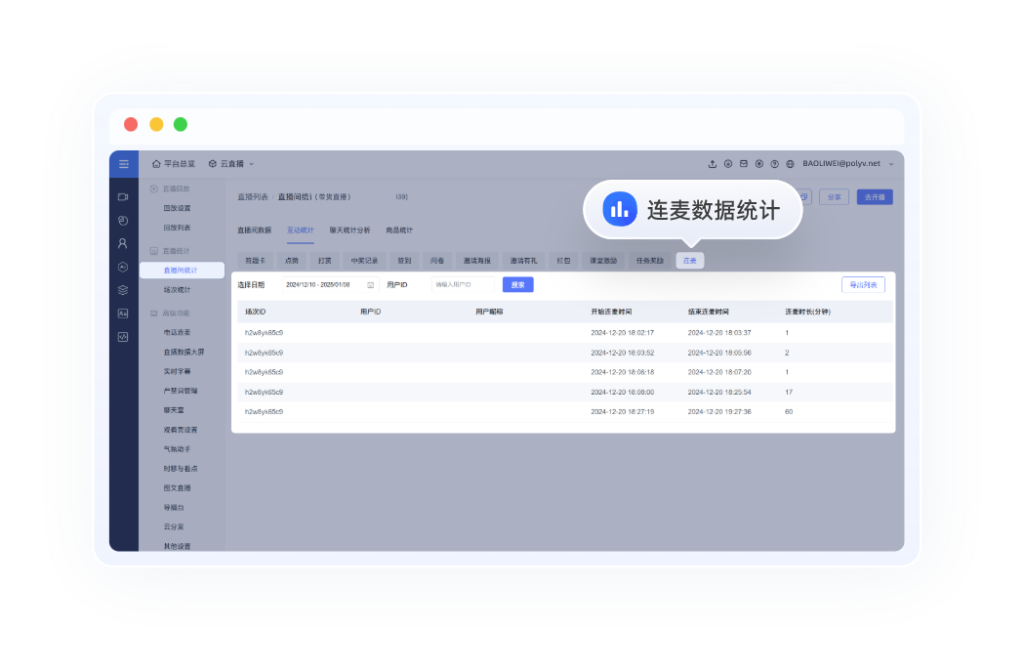Open the video camera sidebar icon
Screen dimensions: 1024x670
pyautogui.click(x=123, y=197)
